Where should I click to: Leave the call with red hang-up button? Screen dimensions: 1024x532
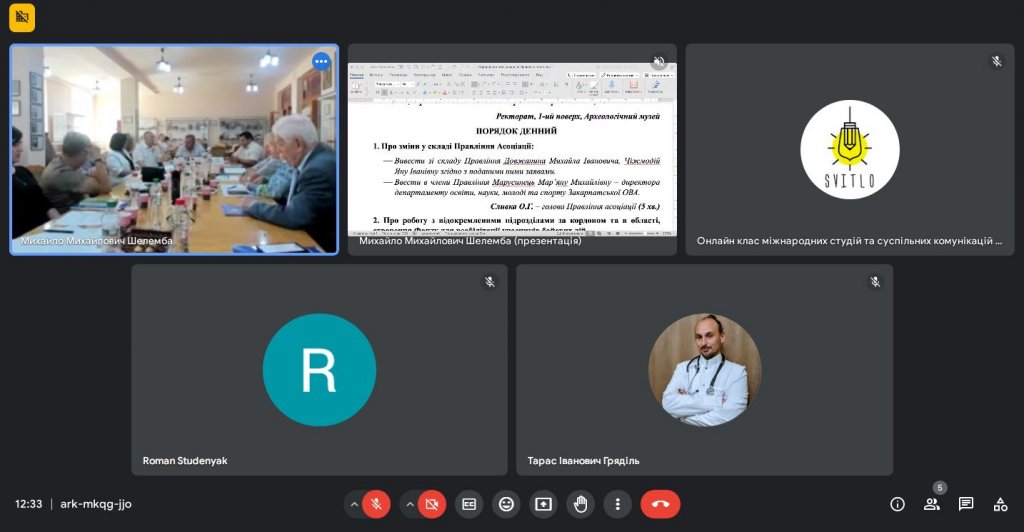click(660, 504)
